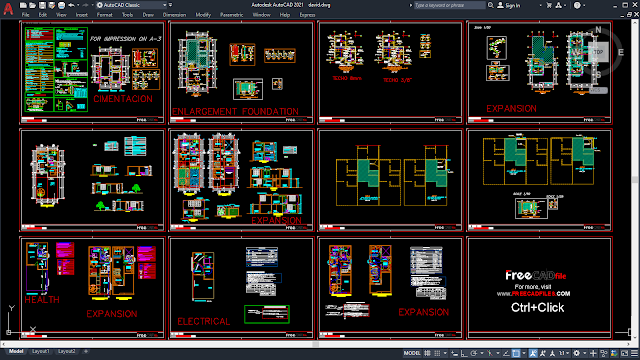Viewport: 640px width, 360px height.
Task: Click the clean screen icon
Action: point(624,353)
